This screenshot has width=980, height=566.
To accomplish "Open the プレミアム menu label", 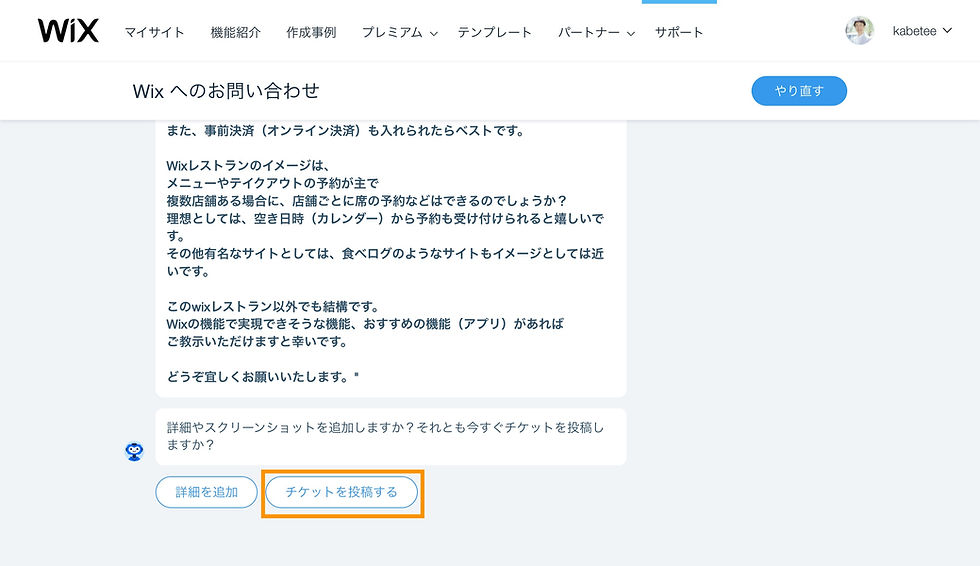I will click(392, 32).
